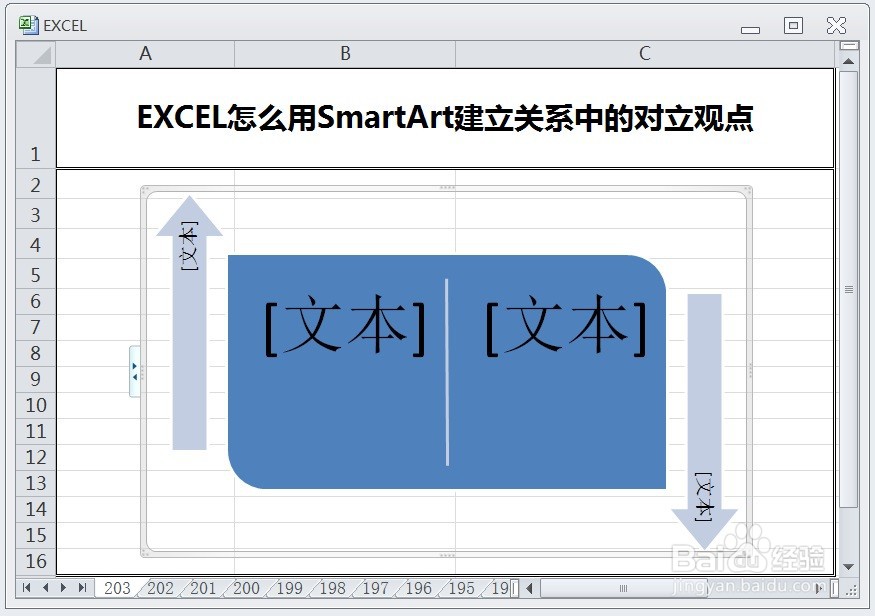This screenshot has width=875, height=616.
Task: Maximize the EXCEL window
Action: click(x=793, y=25)
